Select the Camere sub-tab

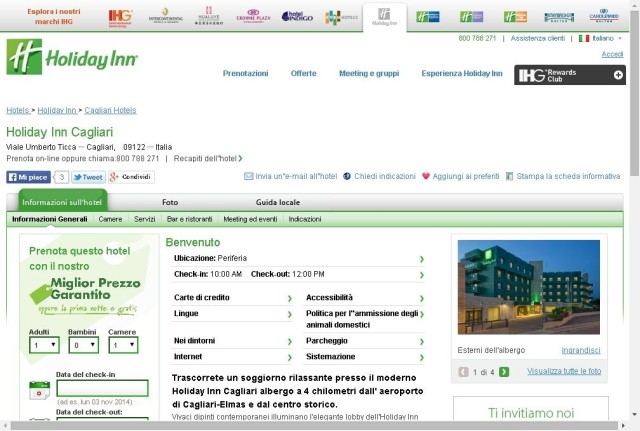coord(110,219)
